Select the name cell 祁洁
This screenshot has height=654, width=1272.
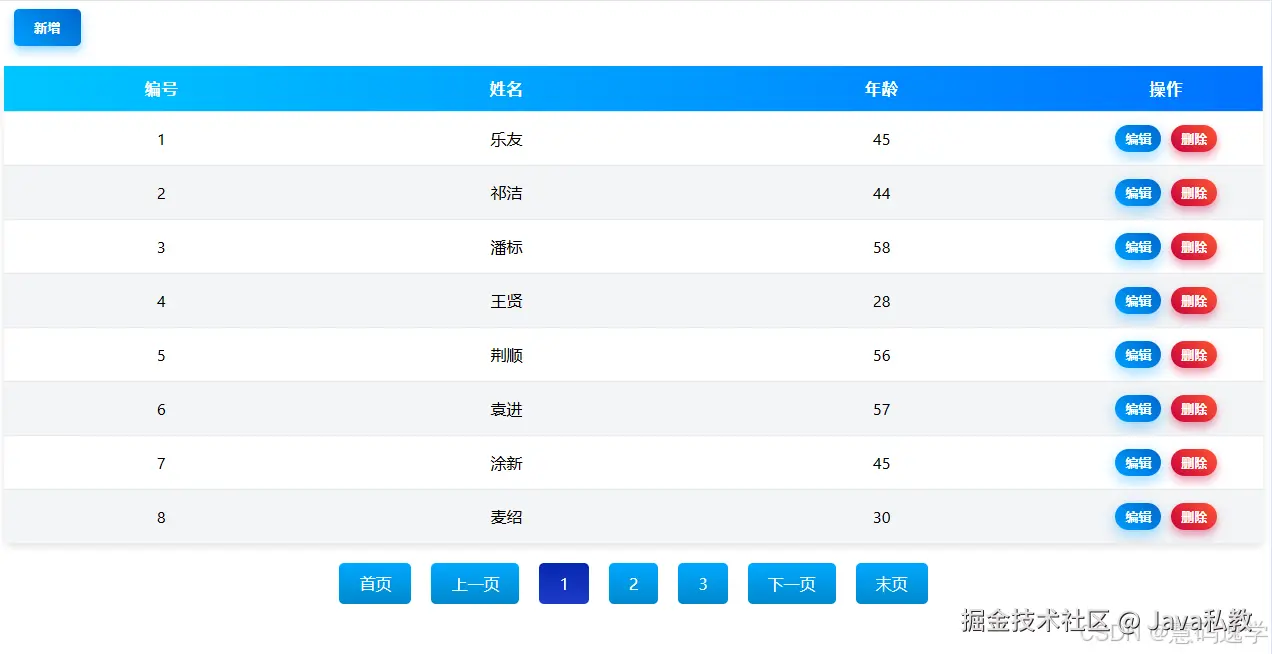tap(506, 194)
